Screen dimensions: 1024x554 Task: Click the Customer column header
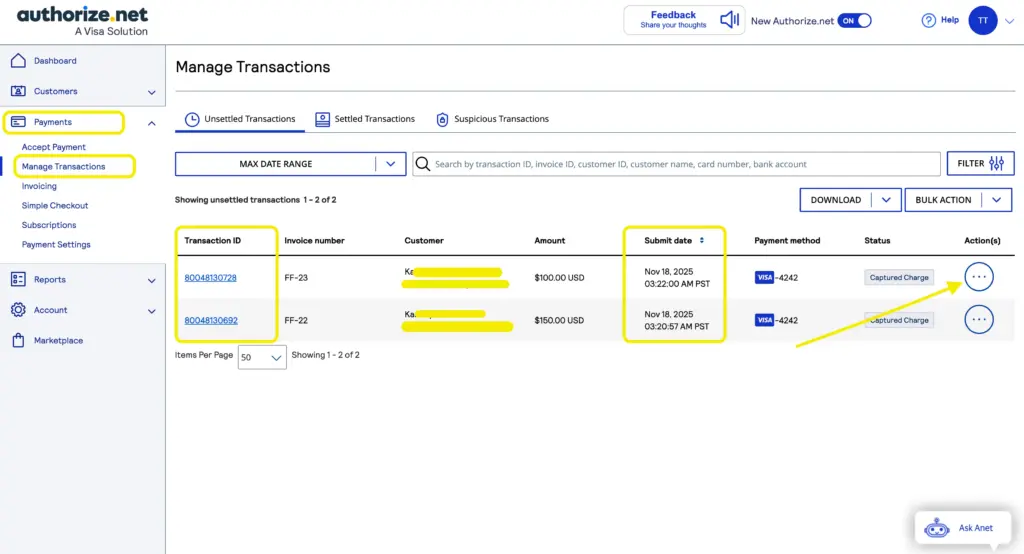click(x=424, y=240)
